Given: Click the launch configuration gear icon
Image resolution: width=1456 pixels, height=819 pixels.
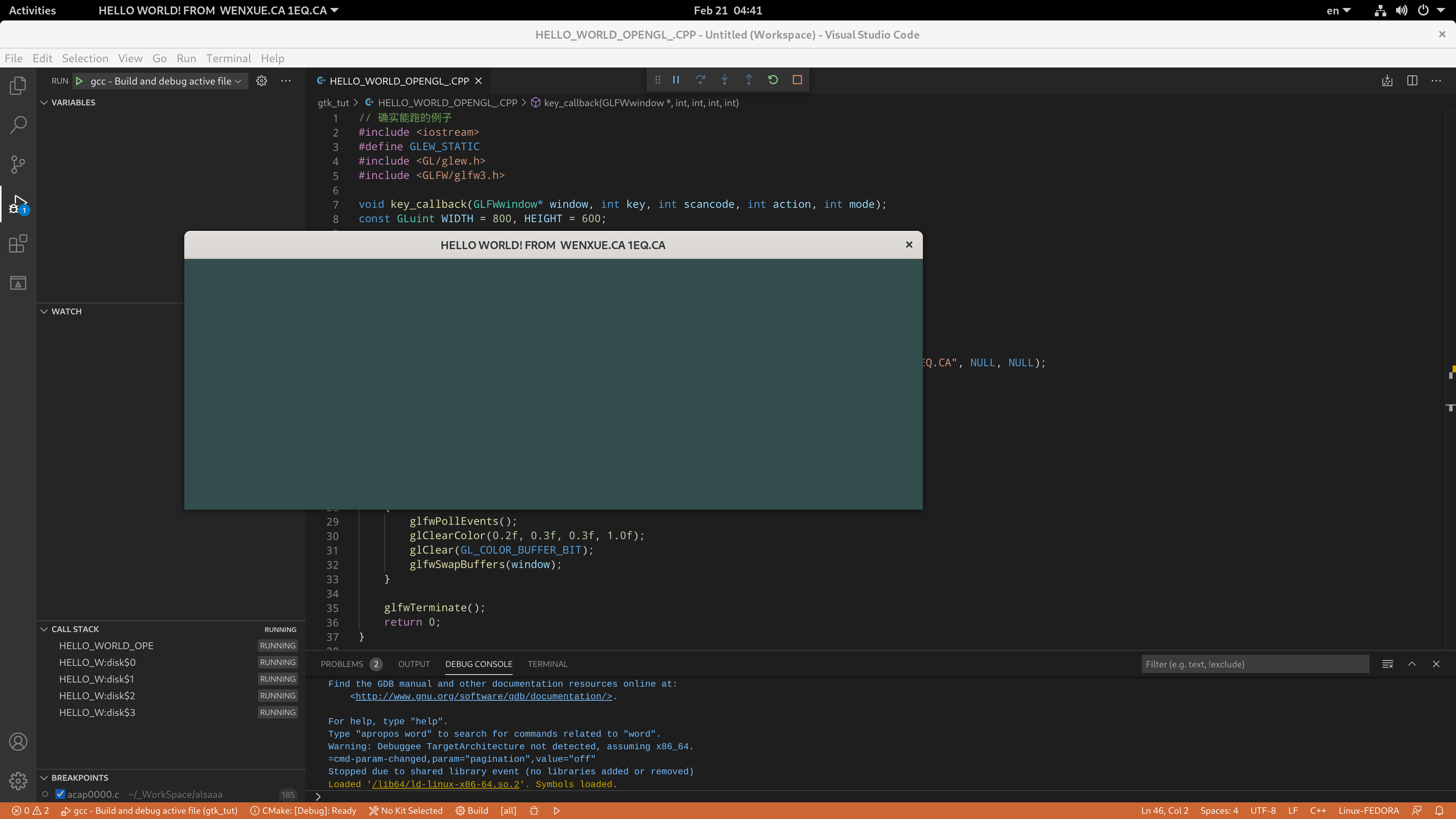Looking at the screenshot, I should click(261, 81).
